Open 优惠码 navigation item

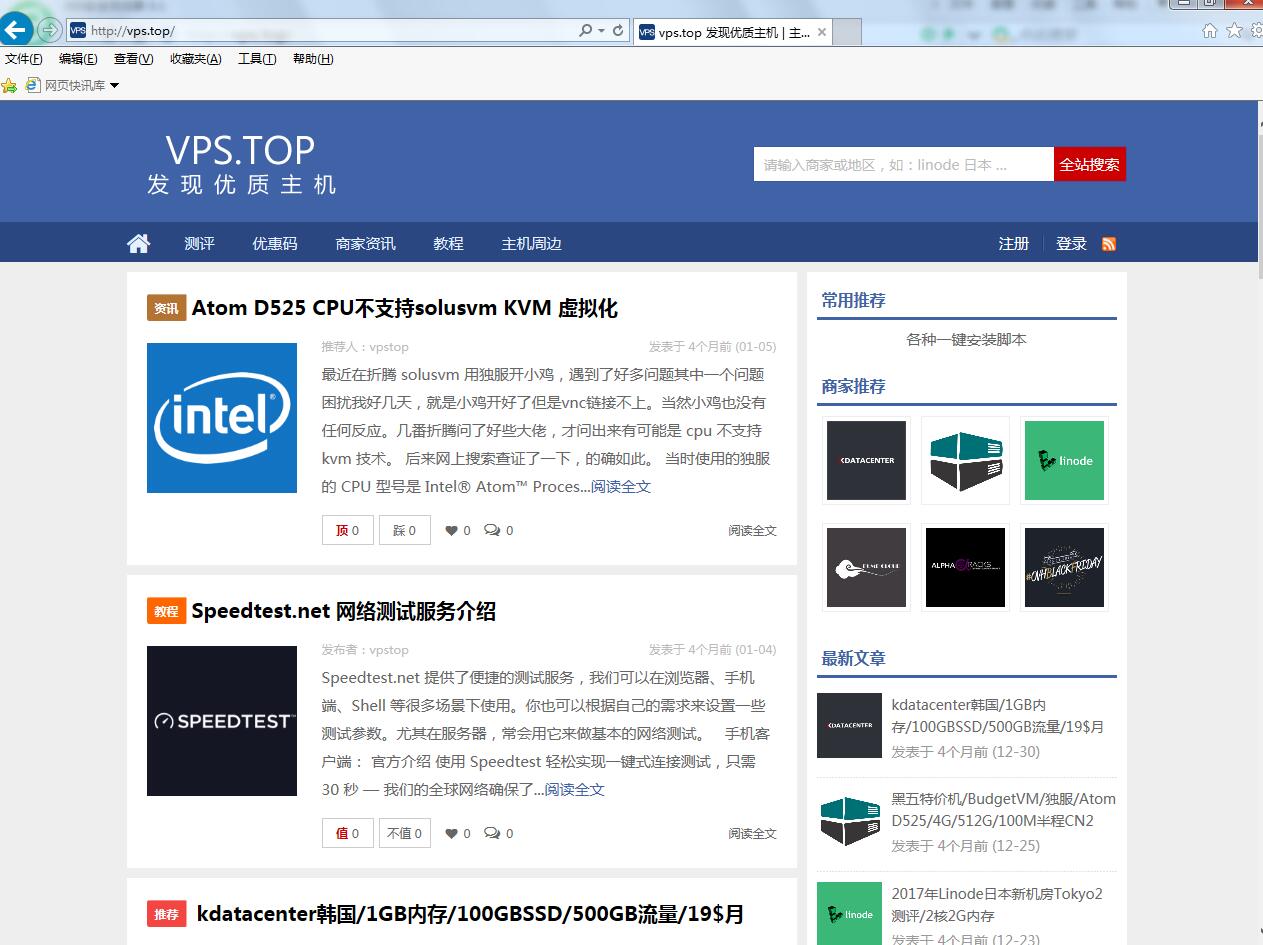pyautogui.click(x=275, y=243)
